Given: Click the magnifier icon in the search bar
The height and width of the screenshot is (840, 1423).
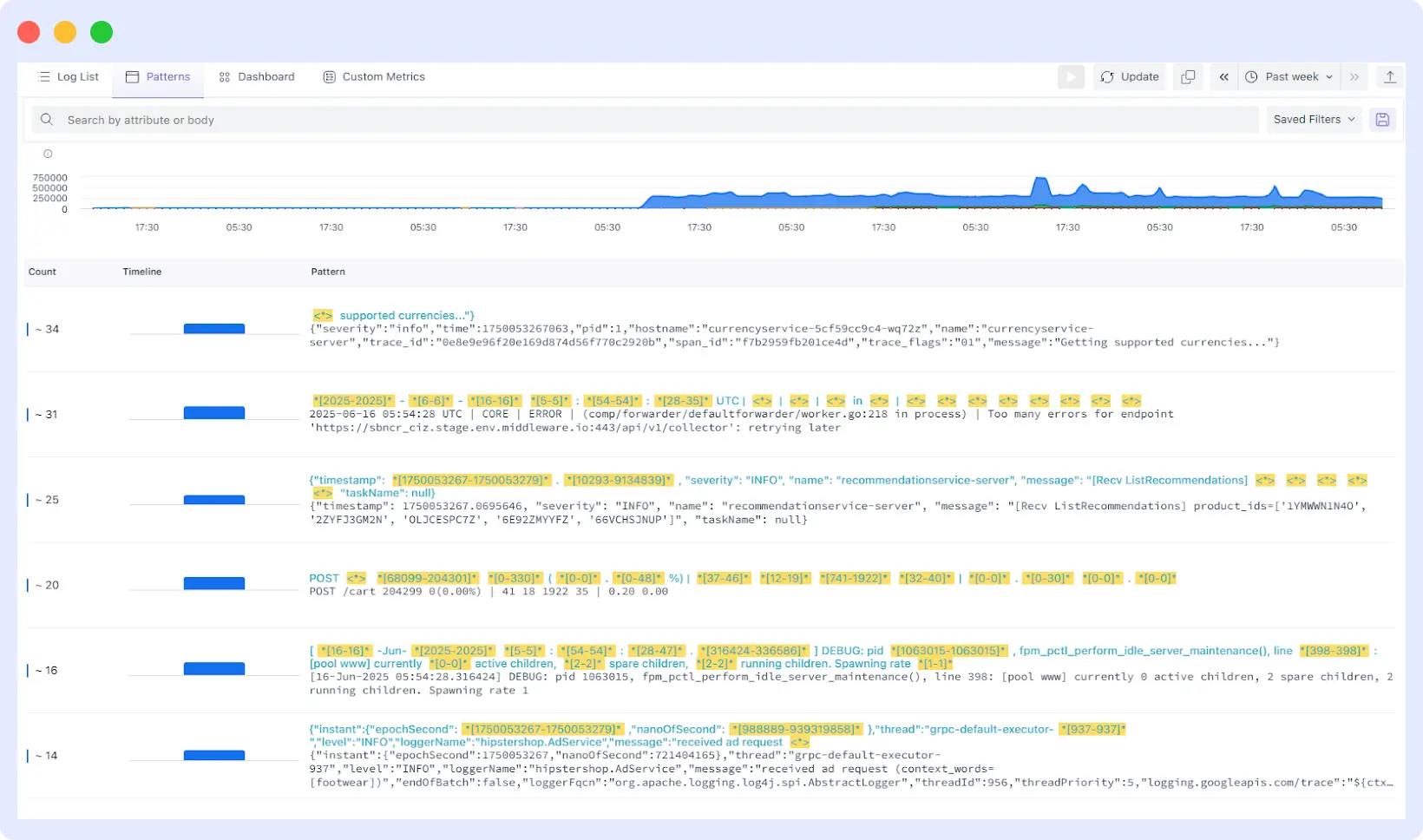Looking at the screenshot, I should click(46, 119).
